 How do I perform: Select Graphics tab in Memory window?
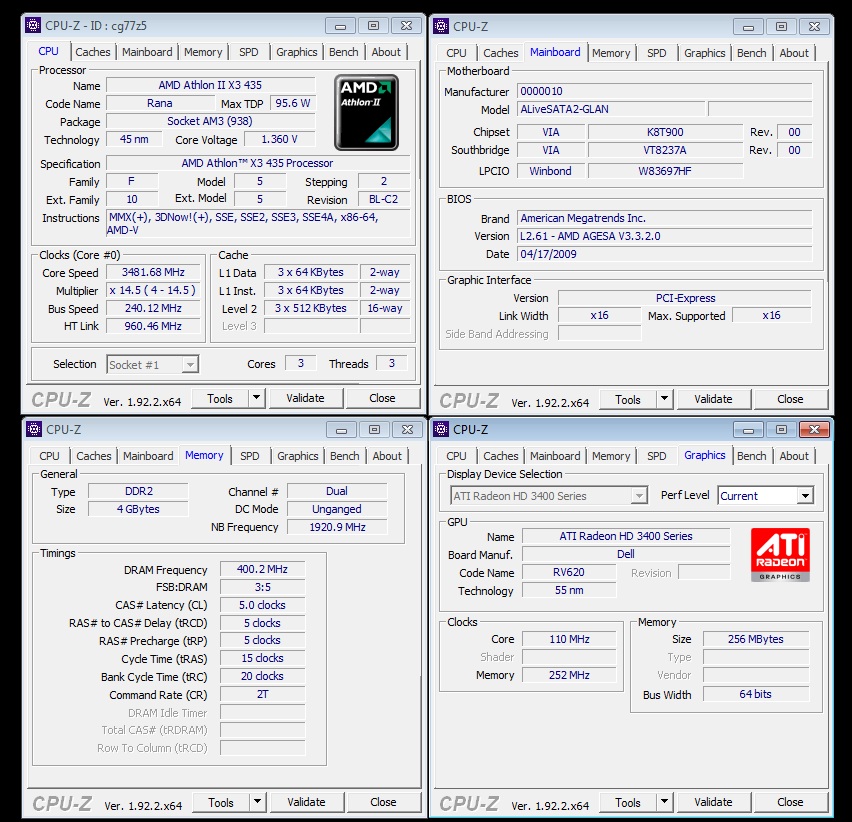click(297, 456)
